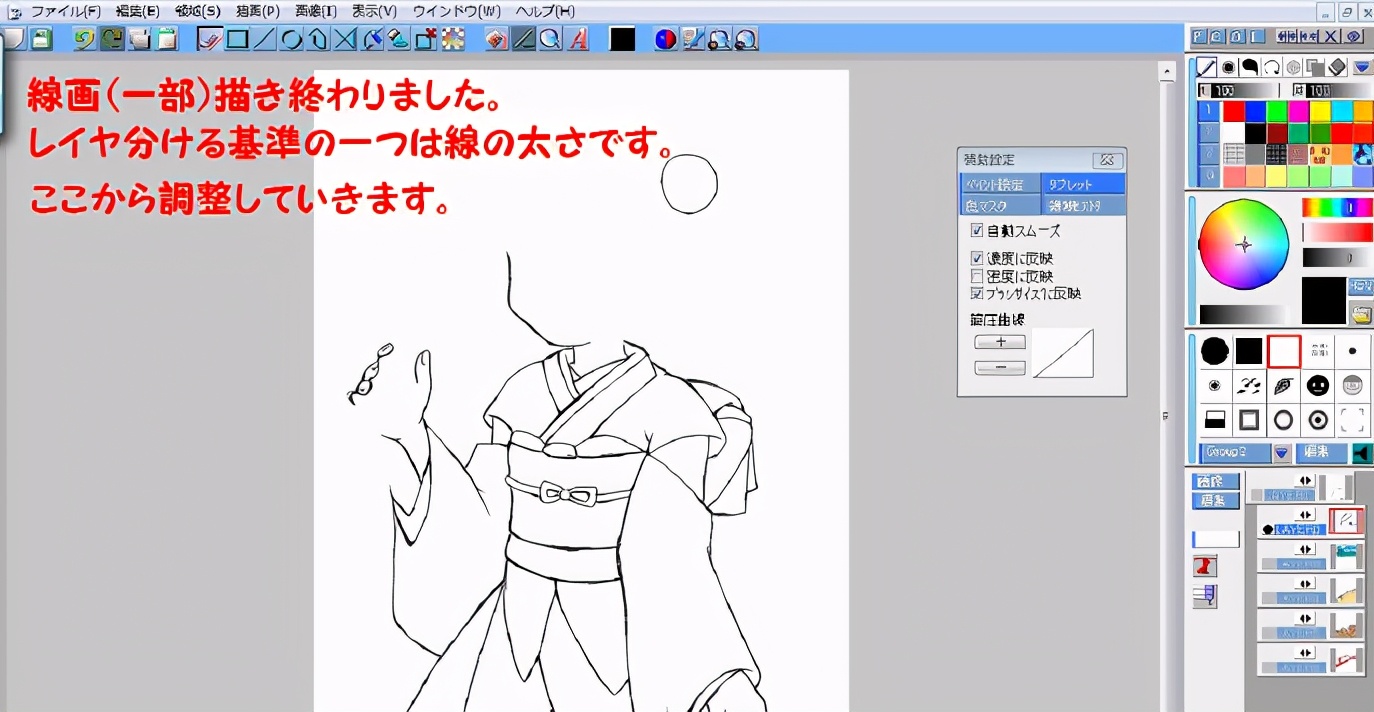Open the brush group dropdown arrow
1374x712 pixels.
pos(1282,453)
